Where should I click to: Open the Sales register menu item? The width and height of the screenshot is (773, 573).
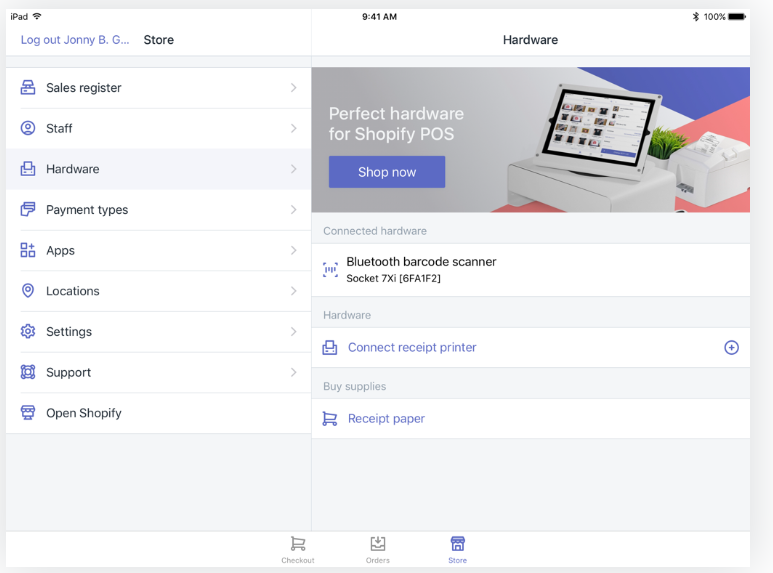tap(158, 88)
